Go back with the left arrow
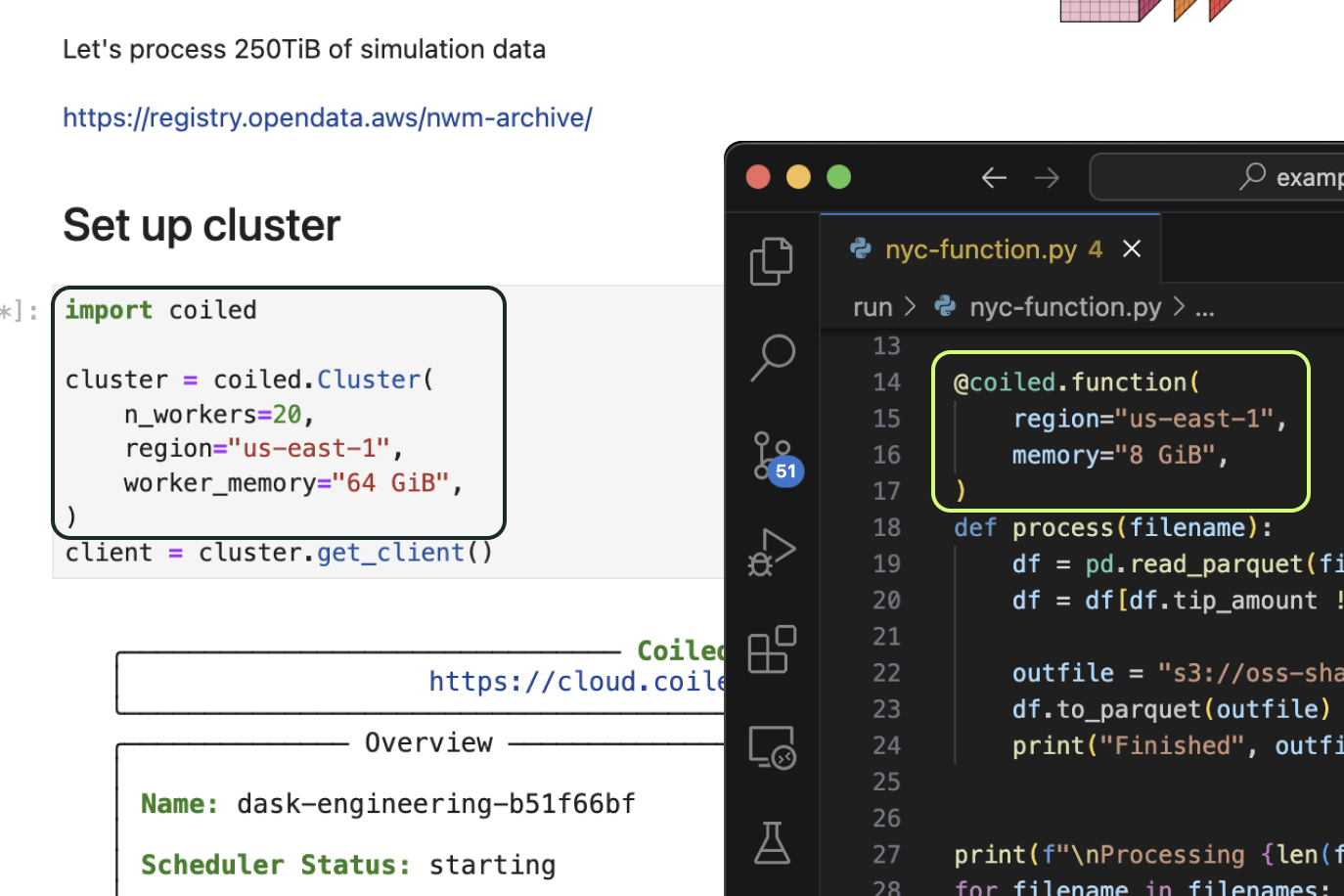This screenshot has width=1344, height=896. 994,177
